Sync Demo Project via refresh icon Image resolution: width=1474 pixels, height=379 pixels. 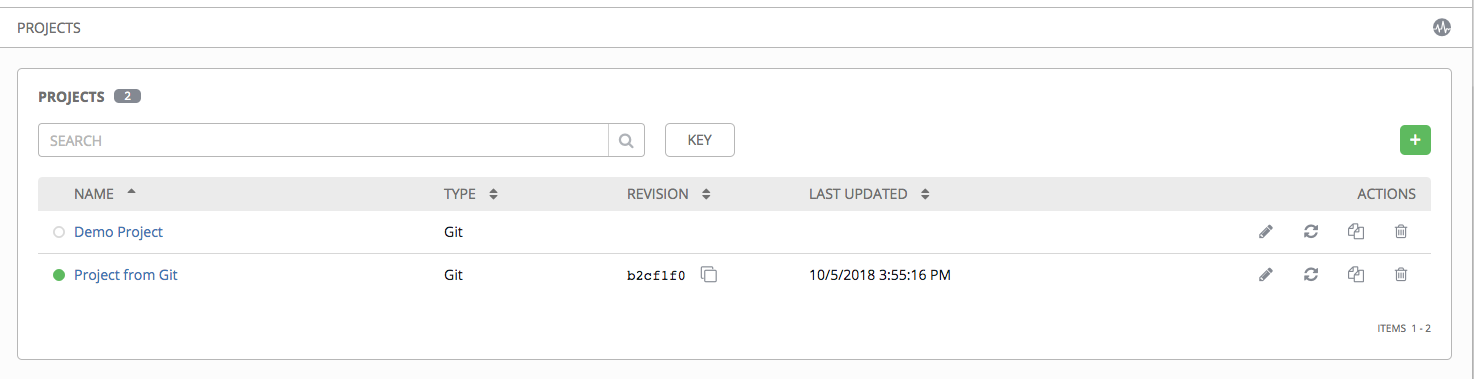click(x=1311, y=232)
